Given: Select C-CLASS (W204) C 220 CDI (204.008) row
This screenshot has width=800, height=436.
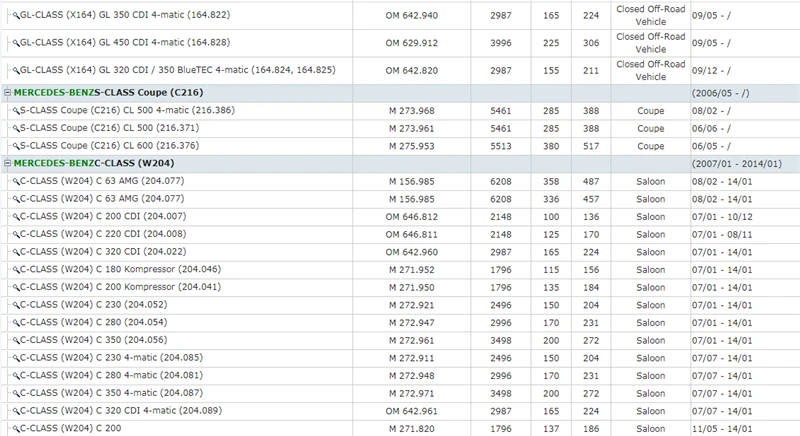Looking at the screenshot, I should click(103, 234).
